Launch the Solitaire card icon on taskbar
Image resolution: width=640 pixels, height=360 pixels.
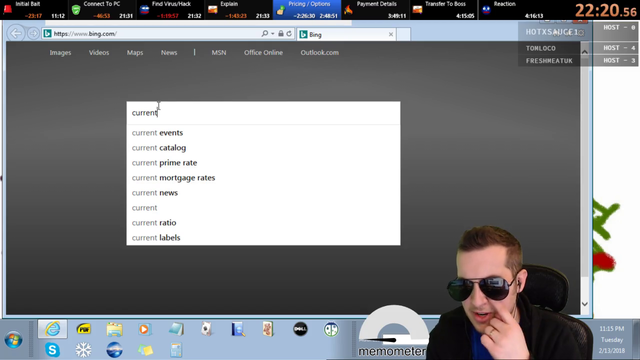pos(207,329)
